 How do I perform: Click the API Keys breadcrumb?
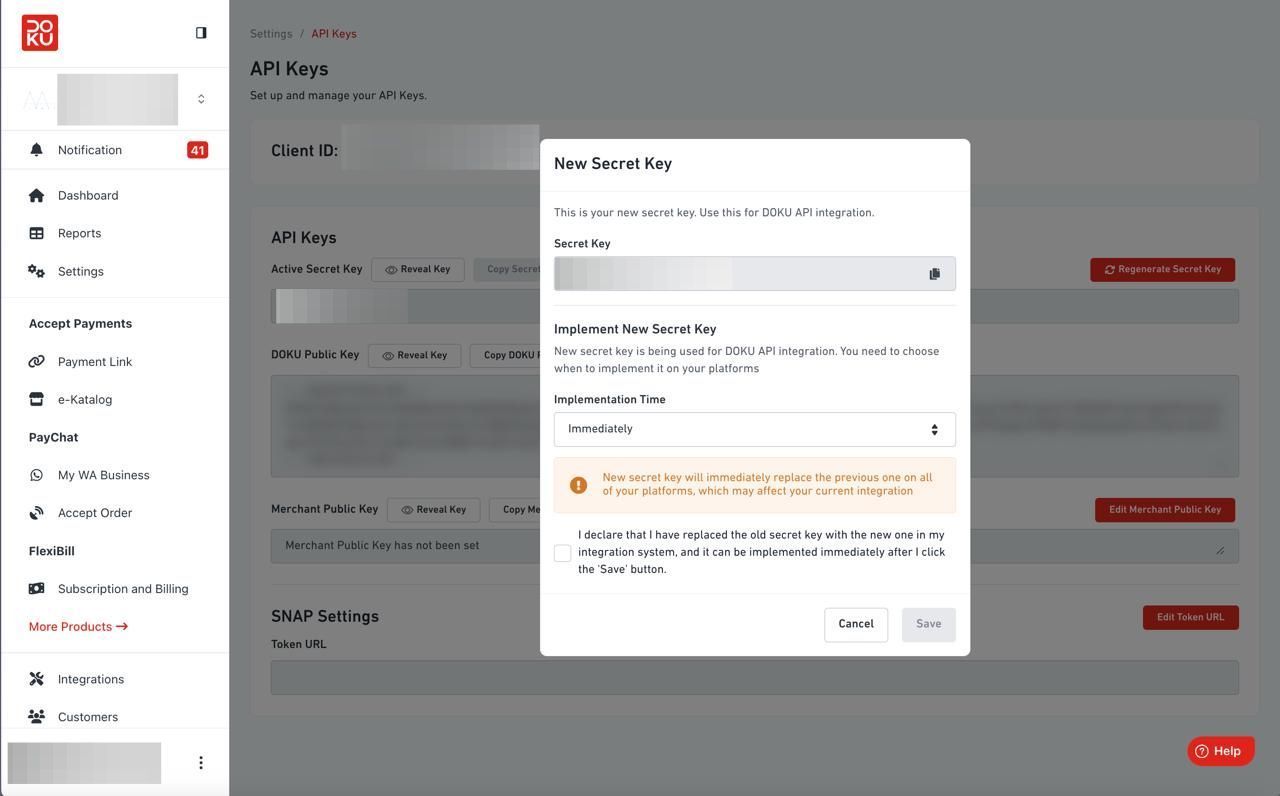[334, 34]
